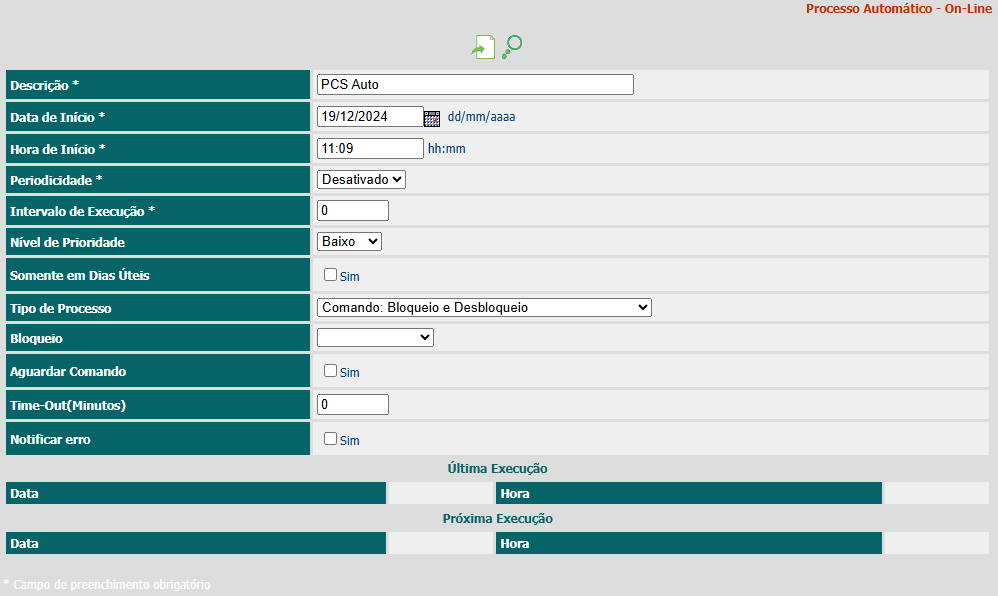Click the green document save/submit icon
The width and height of the screenshot is (998, 596).
click(x=483, y=47)
